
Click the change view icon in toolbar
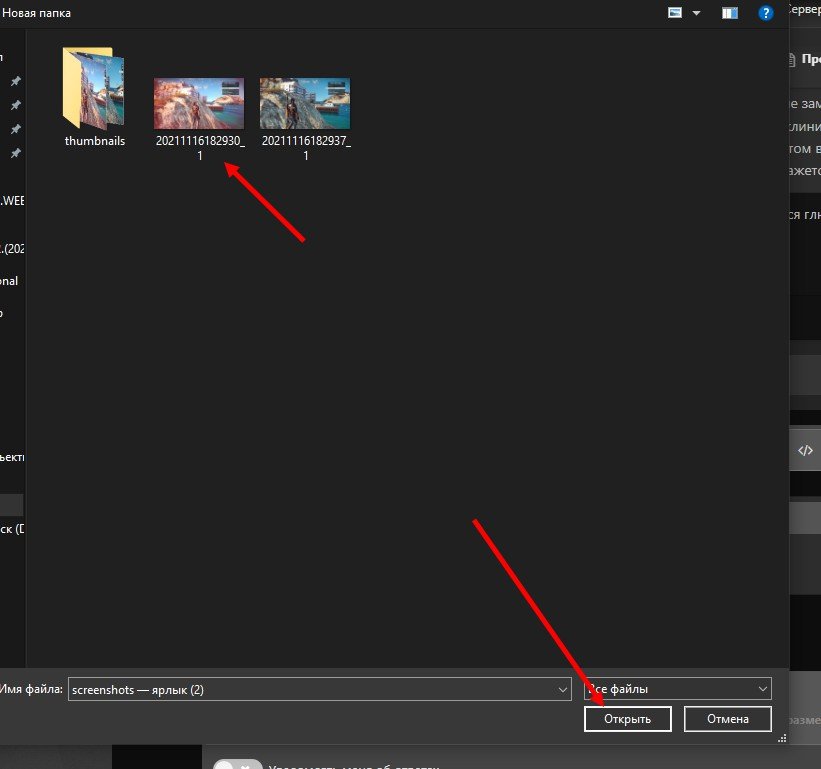click(x=674, y=13)
